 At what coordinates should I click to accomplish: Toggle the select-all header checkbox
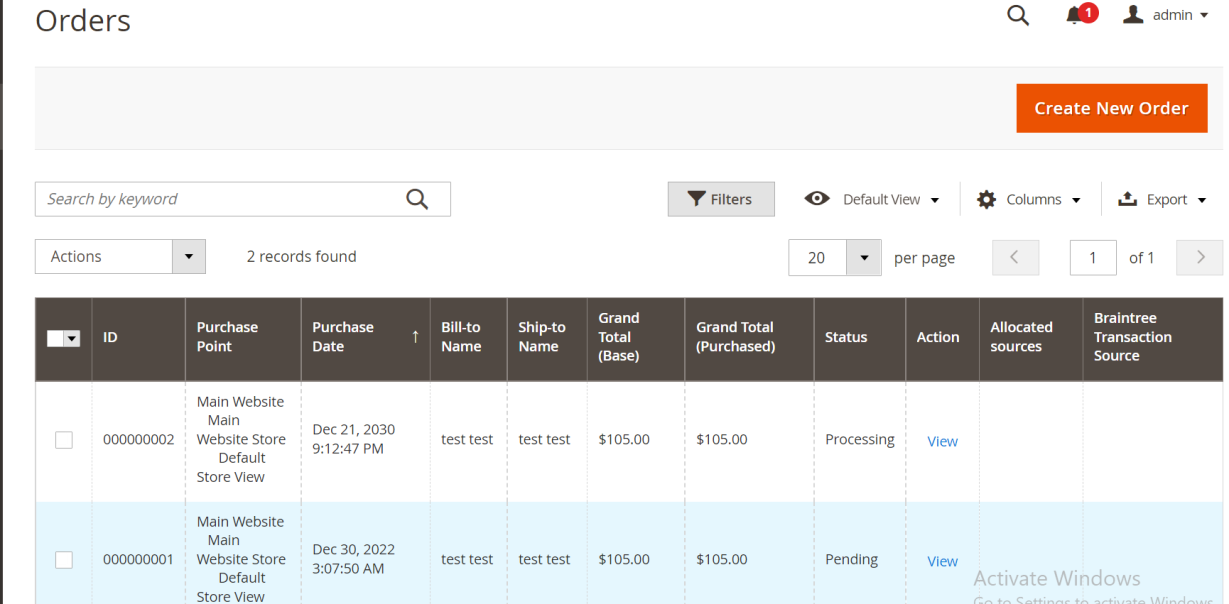[58, 339]
